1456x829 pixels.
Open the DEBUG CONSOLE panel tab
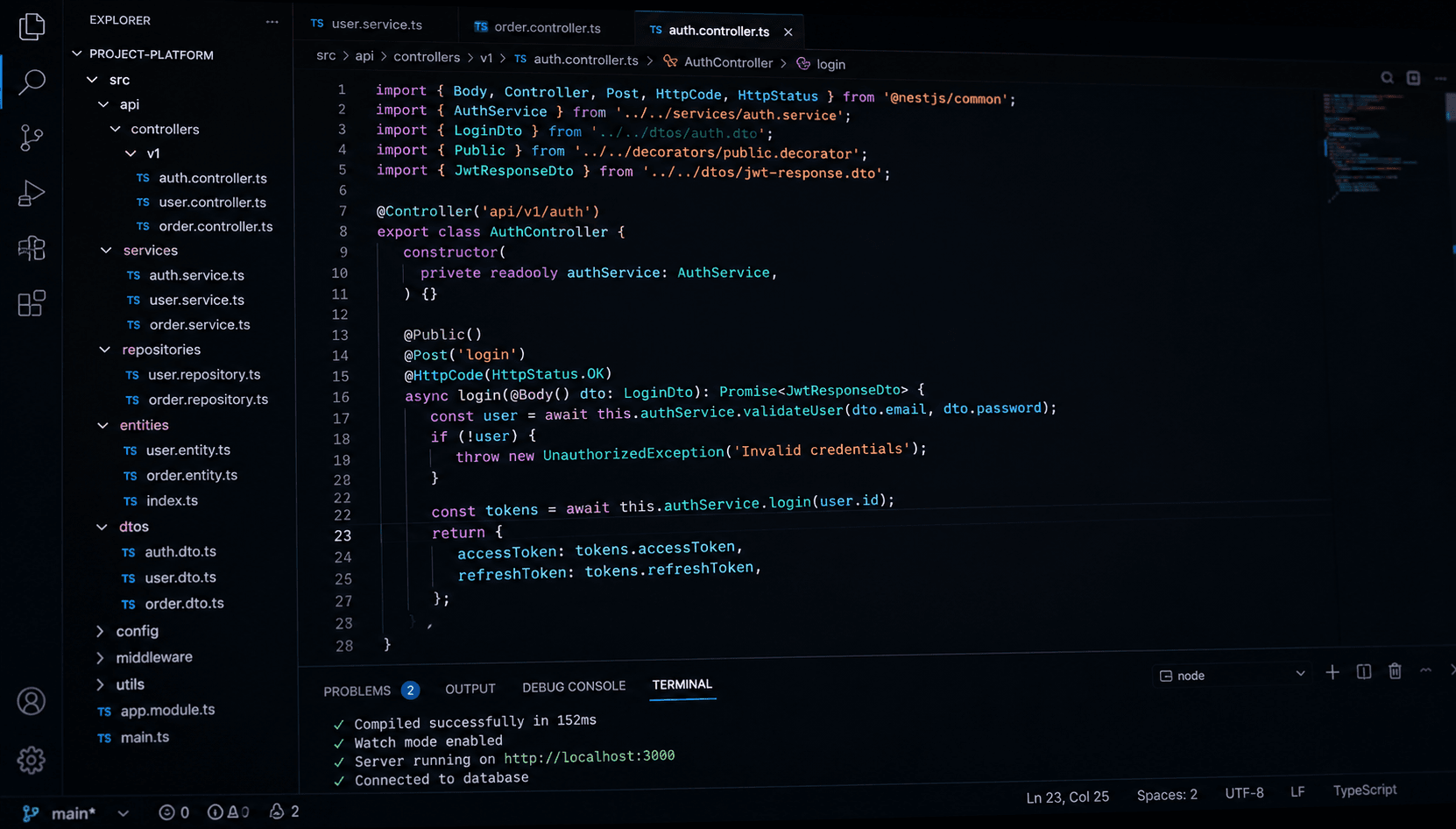(574, 686)
